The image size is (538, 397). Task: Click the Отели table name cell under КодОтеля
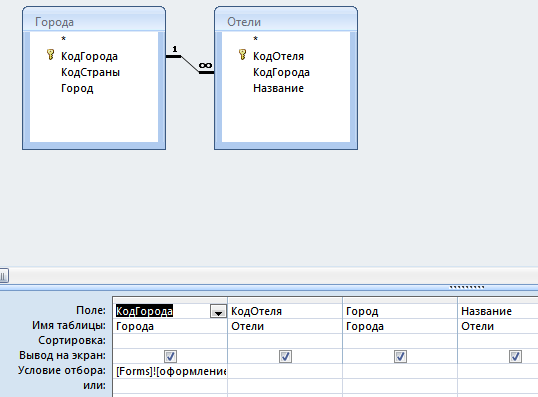coord(285,326)
